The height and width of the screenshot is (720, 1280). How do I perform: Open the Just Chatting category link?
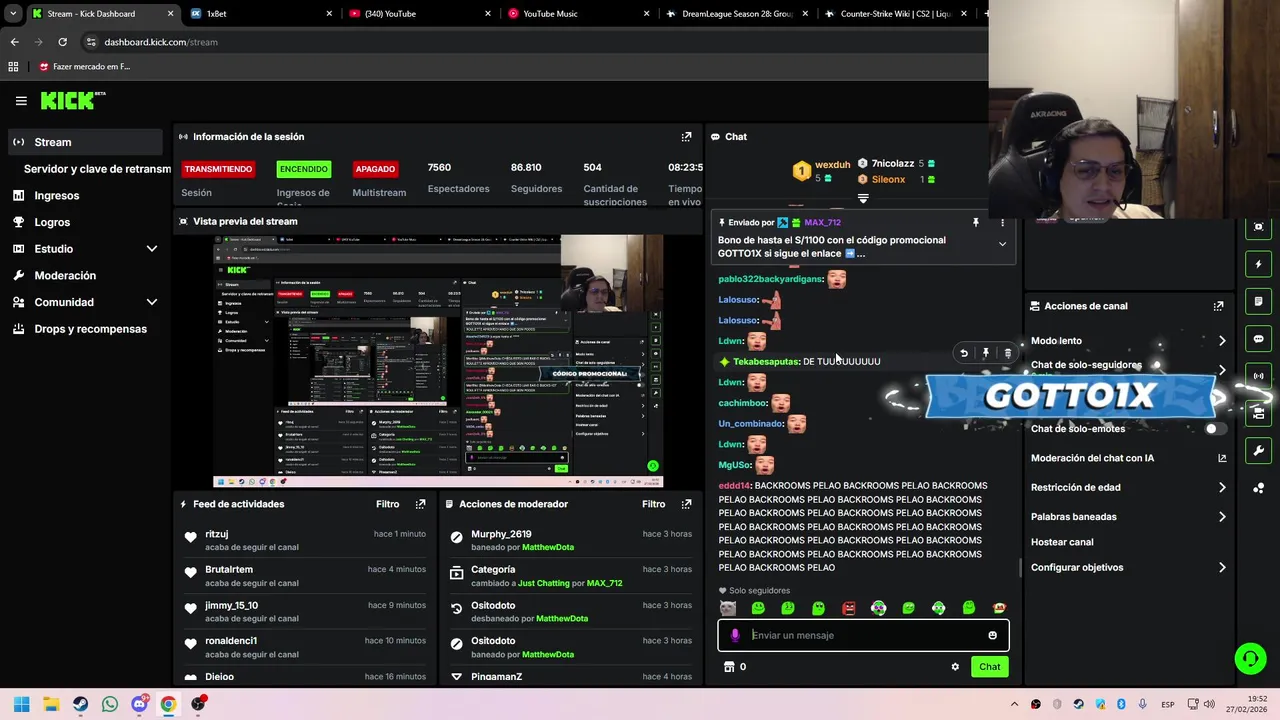coord(544,583)
